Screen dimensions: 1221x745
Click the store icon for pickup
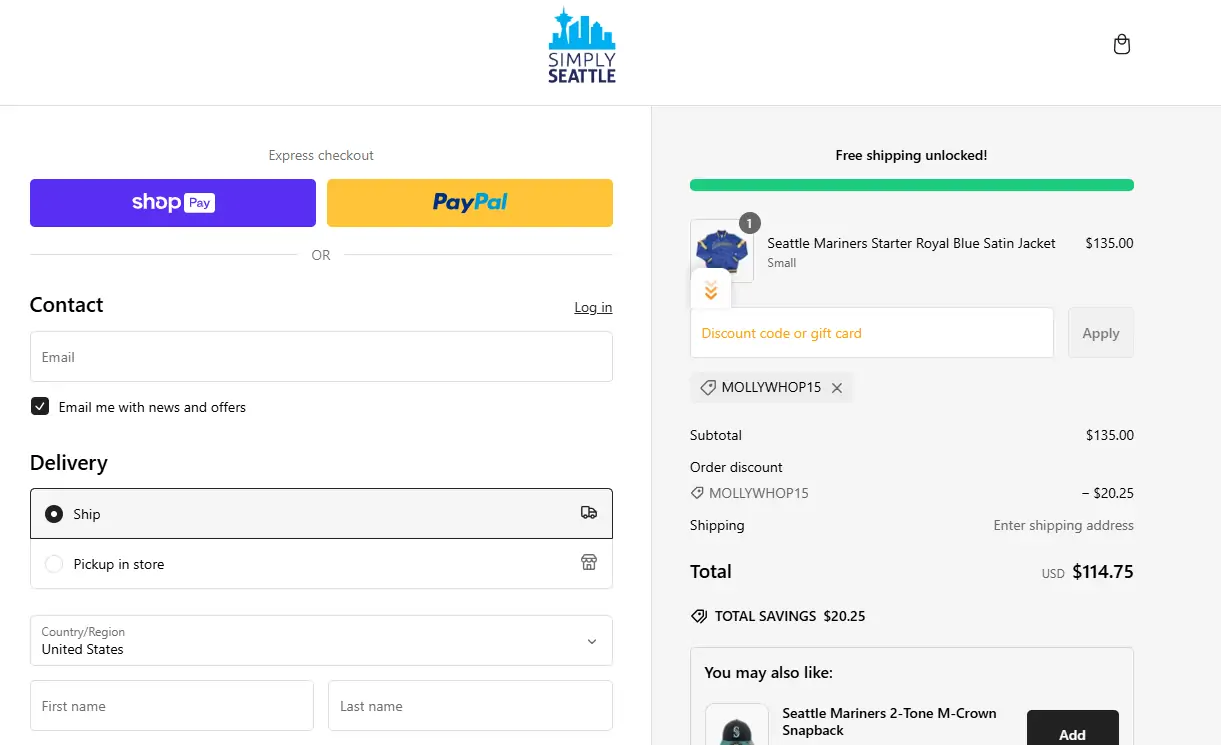coord(589,563)
